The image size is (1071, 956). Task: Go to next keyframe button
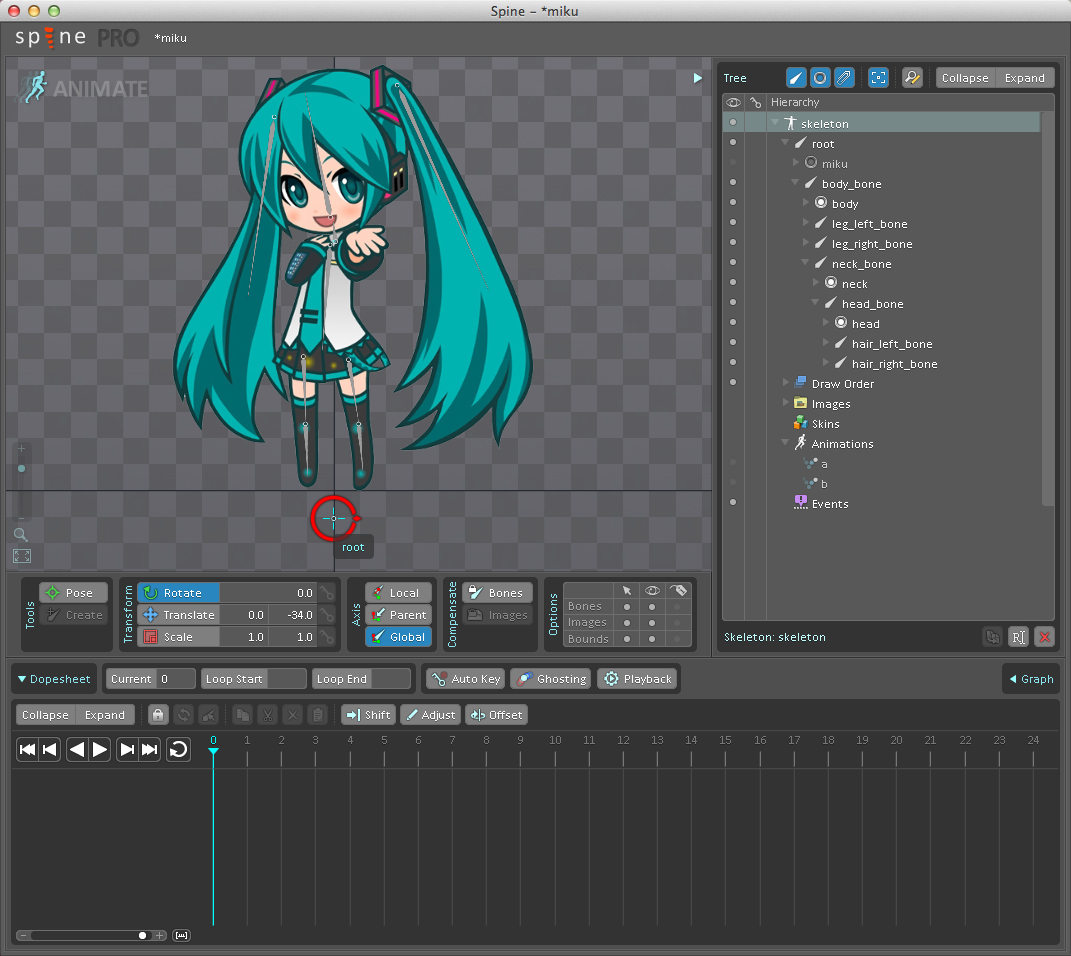coord(127,749)
